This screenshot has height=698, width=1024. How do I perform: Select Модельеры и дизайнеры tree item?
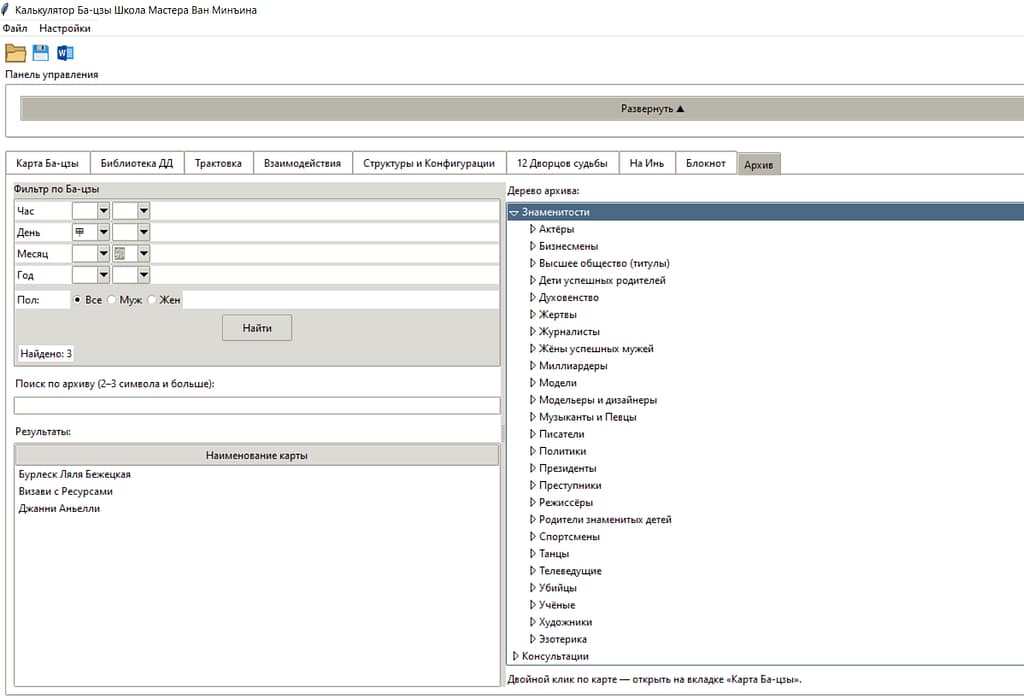[598, 400]
